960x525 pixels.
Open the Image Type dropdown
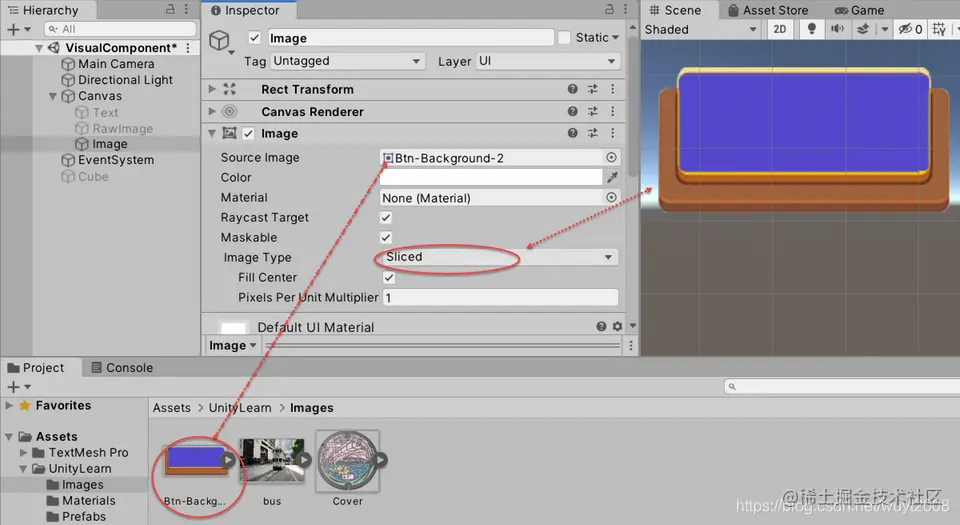pyautogui.click(x=498, y=257)
